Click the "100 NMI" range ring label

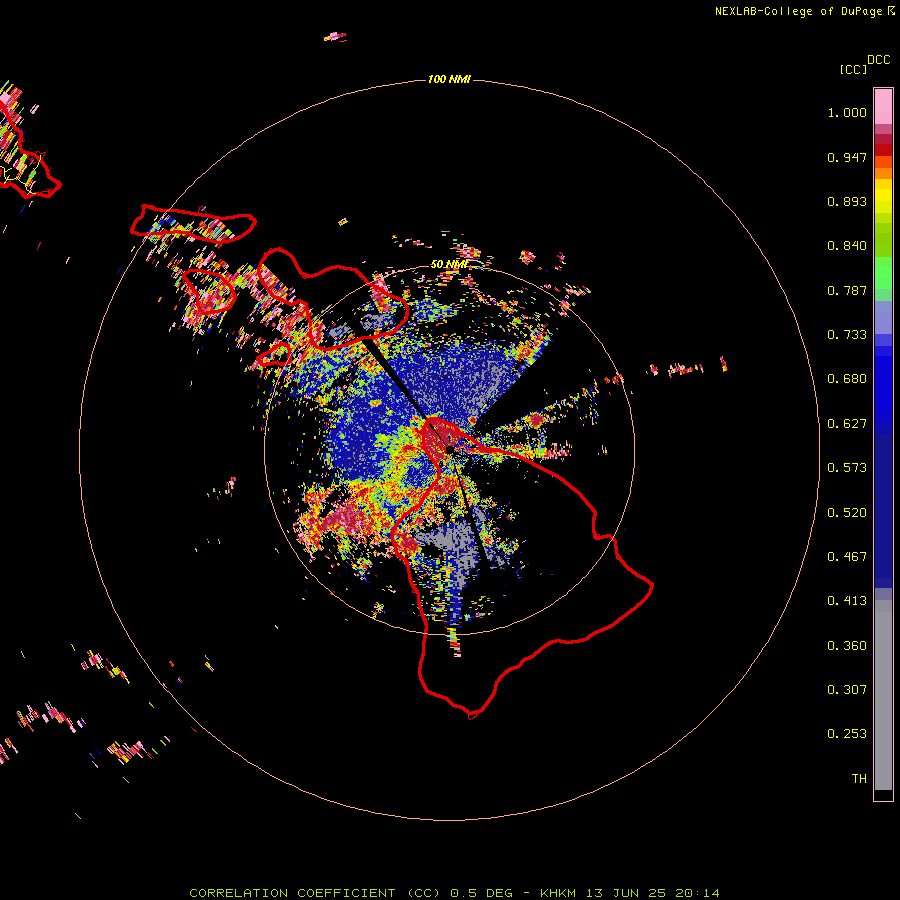tap(449, 79)
